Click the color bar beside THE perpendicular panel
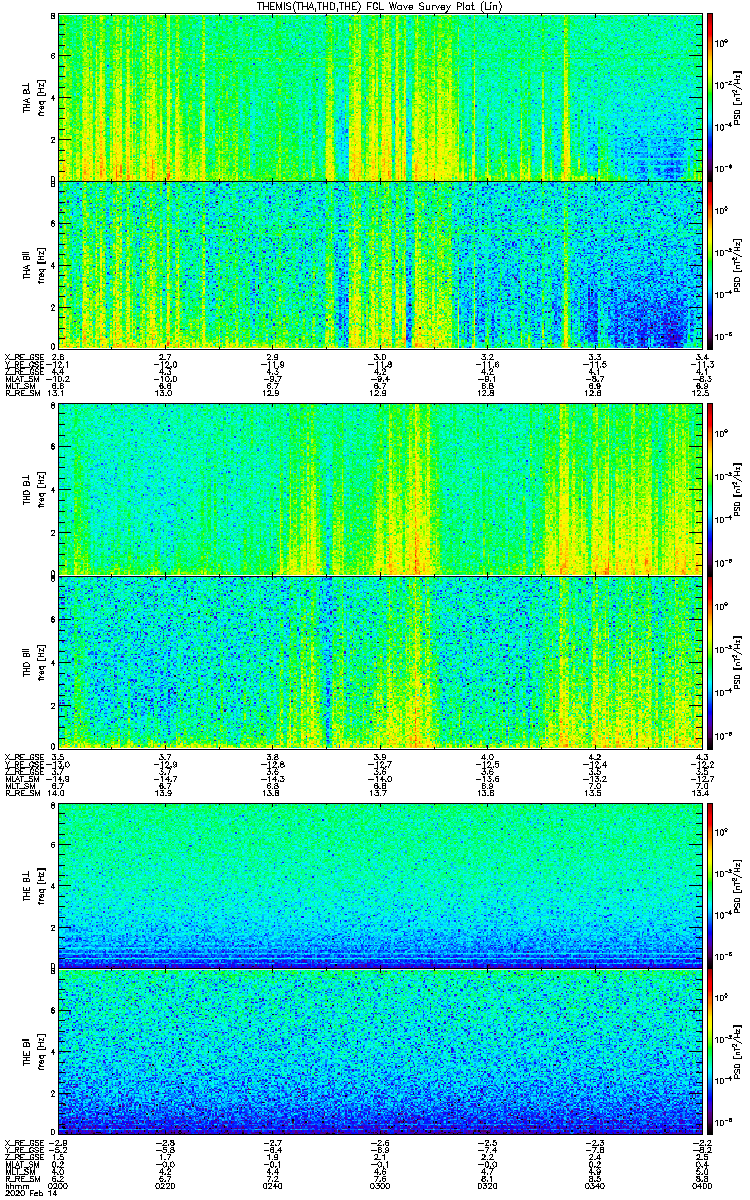The width and height of the screenshot is (750, 1200). coord(711,884)
